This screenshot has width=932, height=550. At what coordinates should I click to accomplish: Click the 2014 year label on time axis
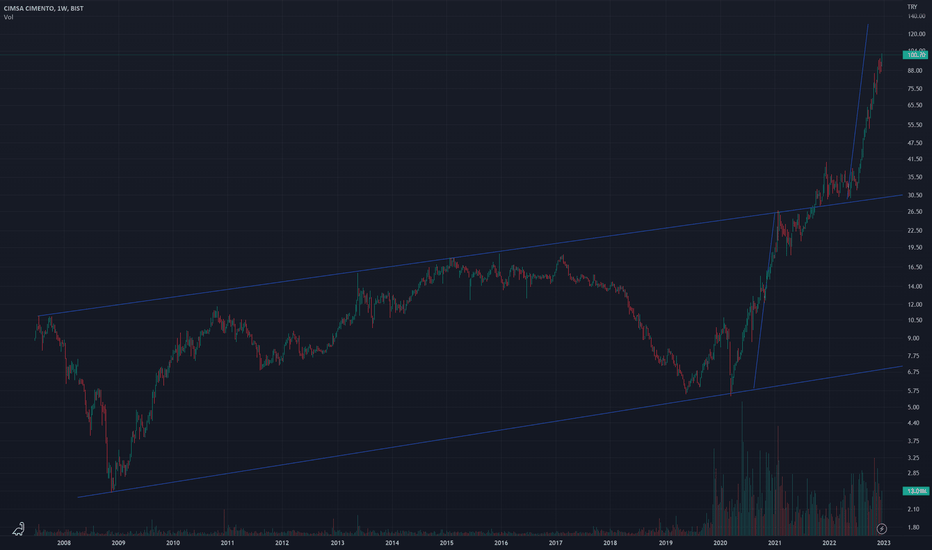(x=392, y=543)
